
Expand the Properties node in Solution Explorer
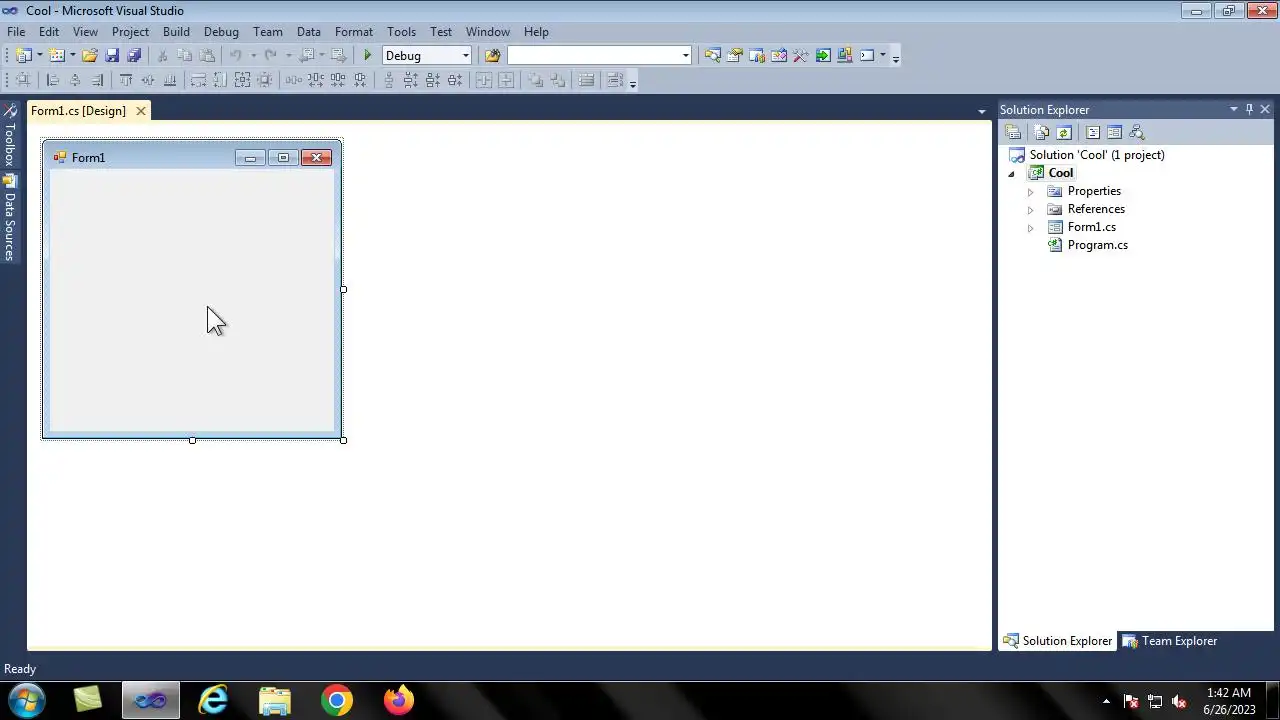(x=1030, y=192)
